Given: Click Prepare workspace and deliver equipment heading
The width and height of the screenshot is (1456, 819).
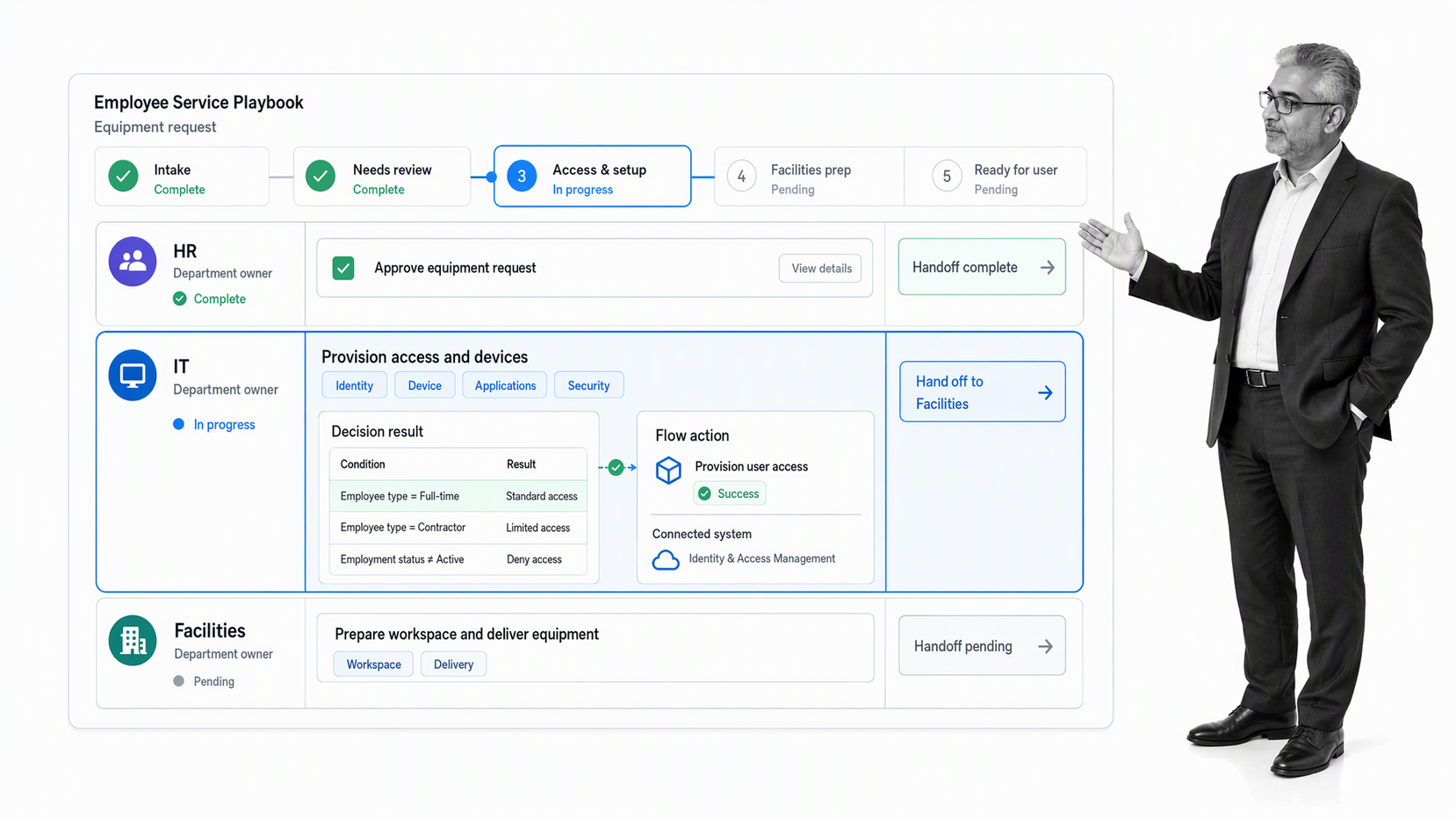Looking at the screenshot, I should (x=466, y=635).
